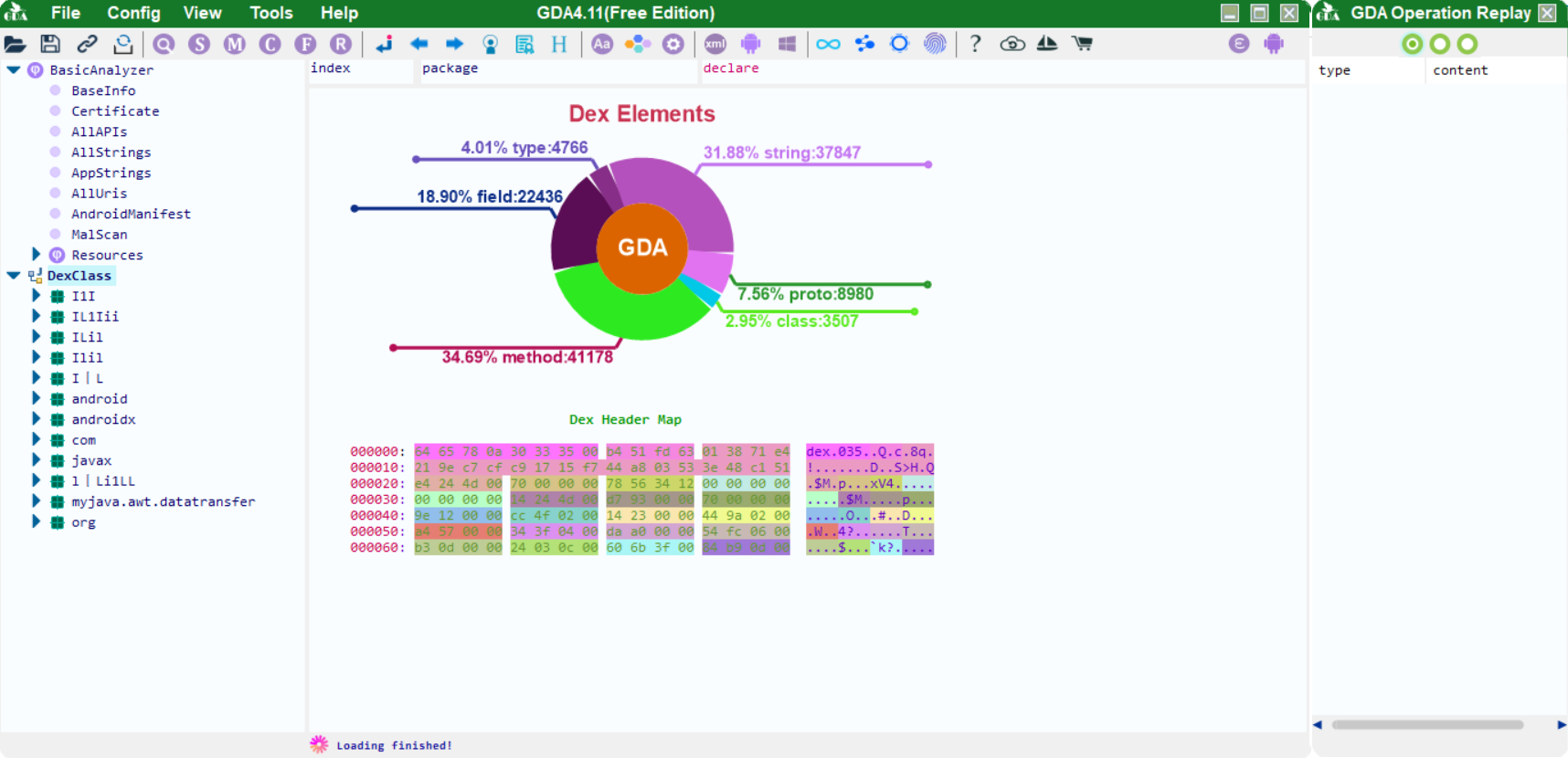Select AndroidManifest in the tree
Viewport: 1568px width, 758px height.
132,214
